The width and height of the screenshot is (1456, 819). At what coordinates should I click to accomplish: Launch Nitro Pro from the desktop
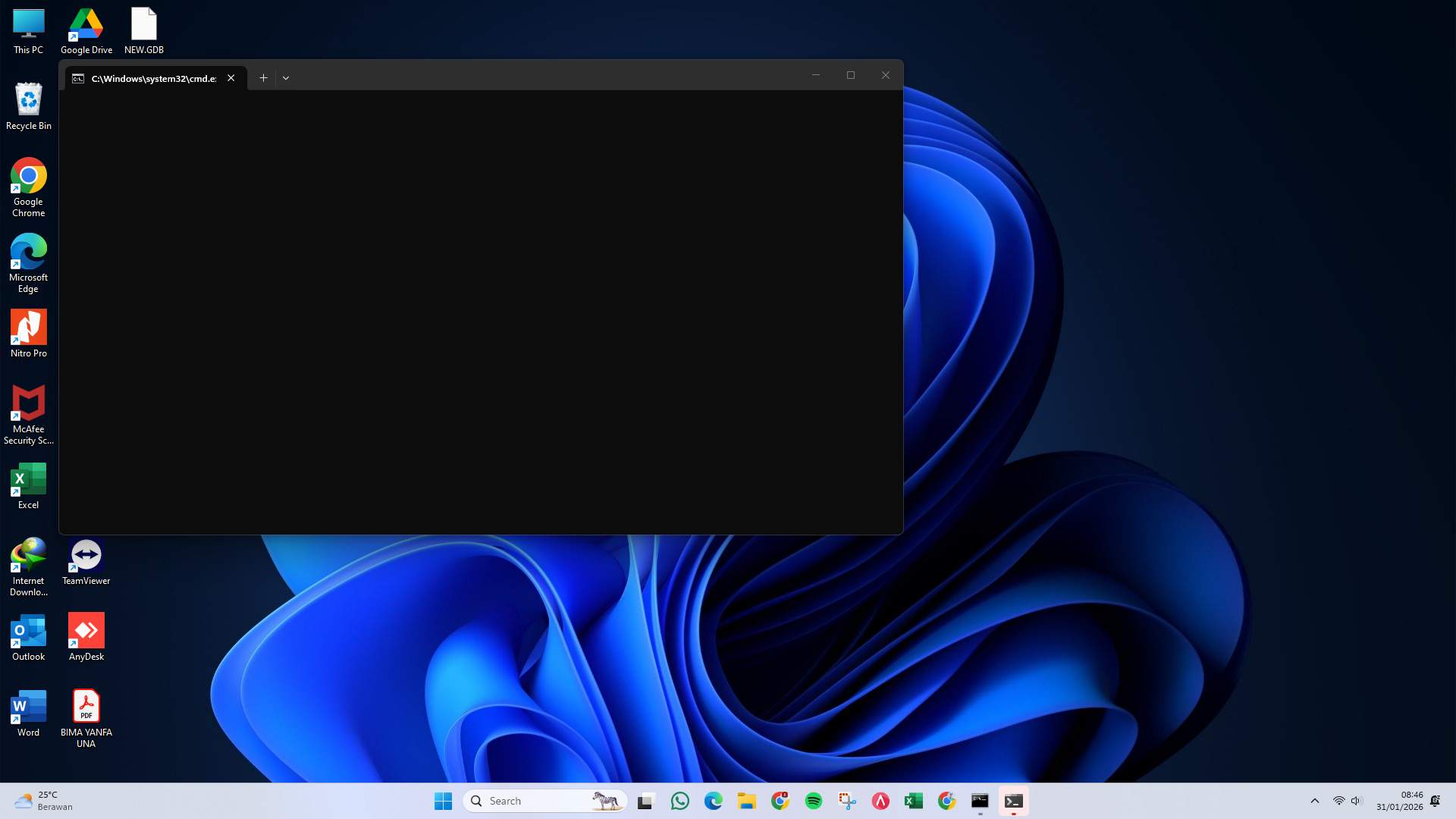[28, 328]
